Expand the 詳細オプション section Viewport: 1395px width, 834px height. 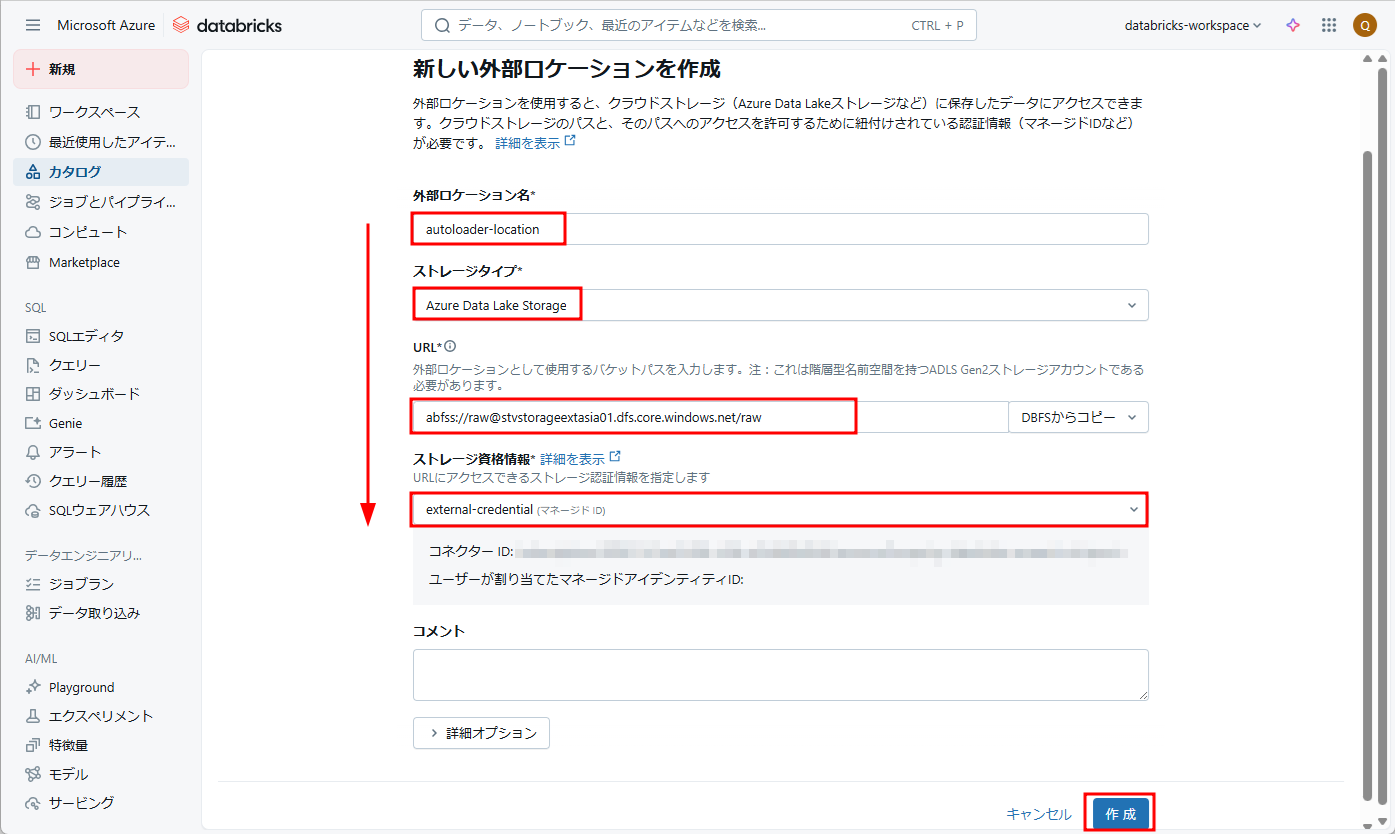pyautogui.click(x=481, y=733)
